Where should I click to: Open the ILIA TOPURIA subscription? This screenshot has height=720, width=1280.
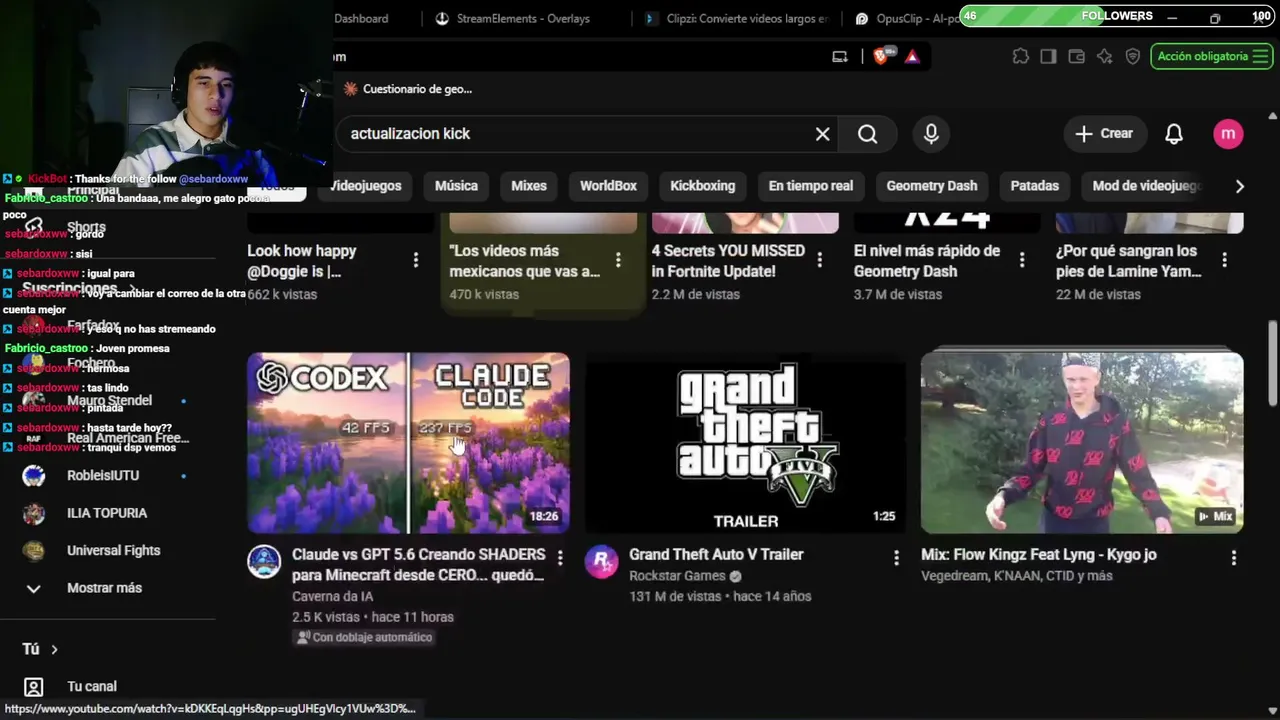(x=107, y=513)
